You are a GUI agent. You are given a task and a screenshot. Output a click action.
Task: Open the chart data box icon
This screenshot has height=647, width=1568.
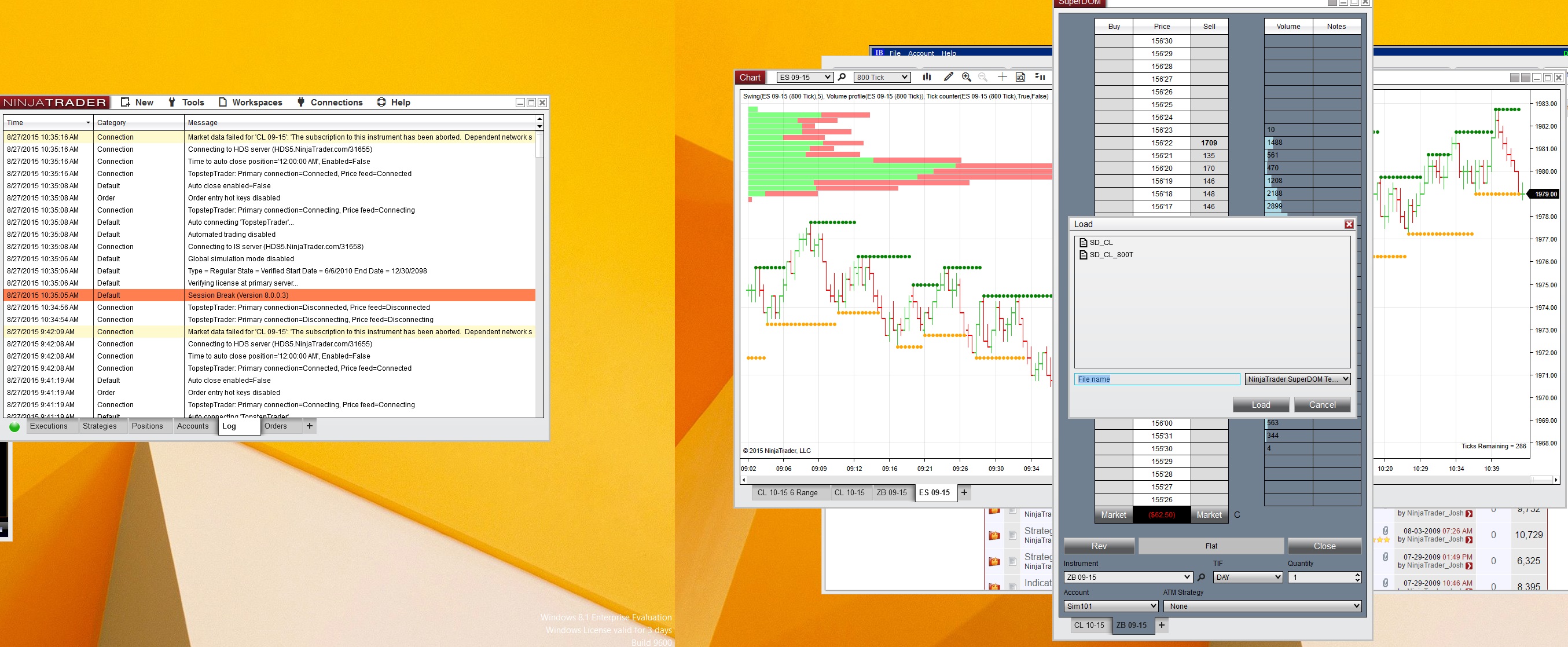[x=1021, y=77]
